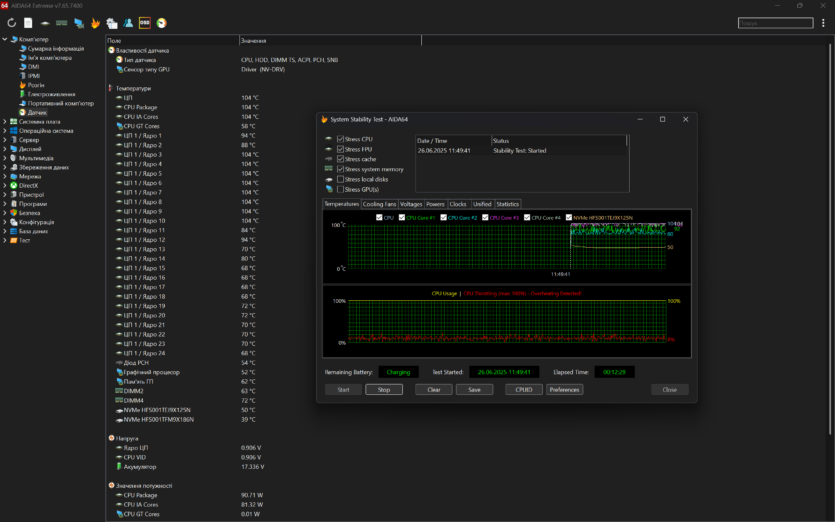The image size is (835, 522).
Task: Open the Powers tab
Action: pyautogui.click(x=435, y=204)
